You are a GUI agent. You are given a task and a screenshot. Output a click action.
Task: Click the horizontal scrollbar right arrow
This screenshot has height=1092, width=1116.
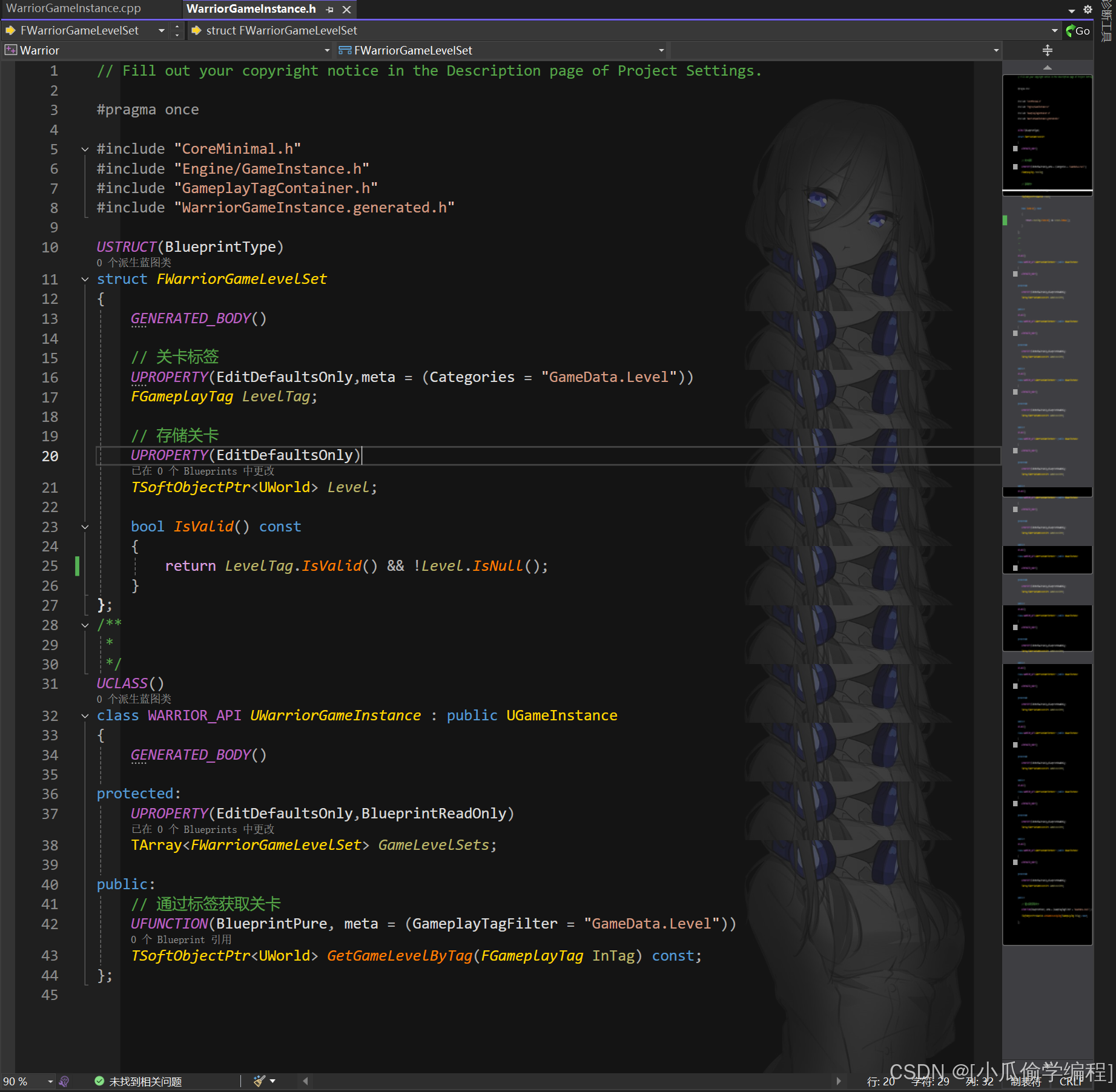click(838, 1080)
